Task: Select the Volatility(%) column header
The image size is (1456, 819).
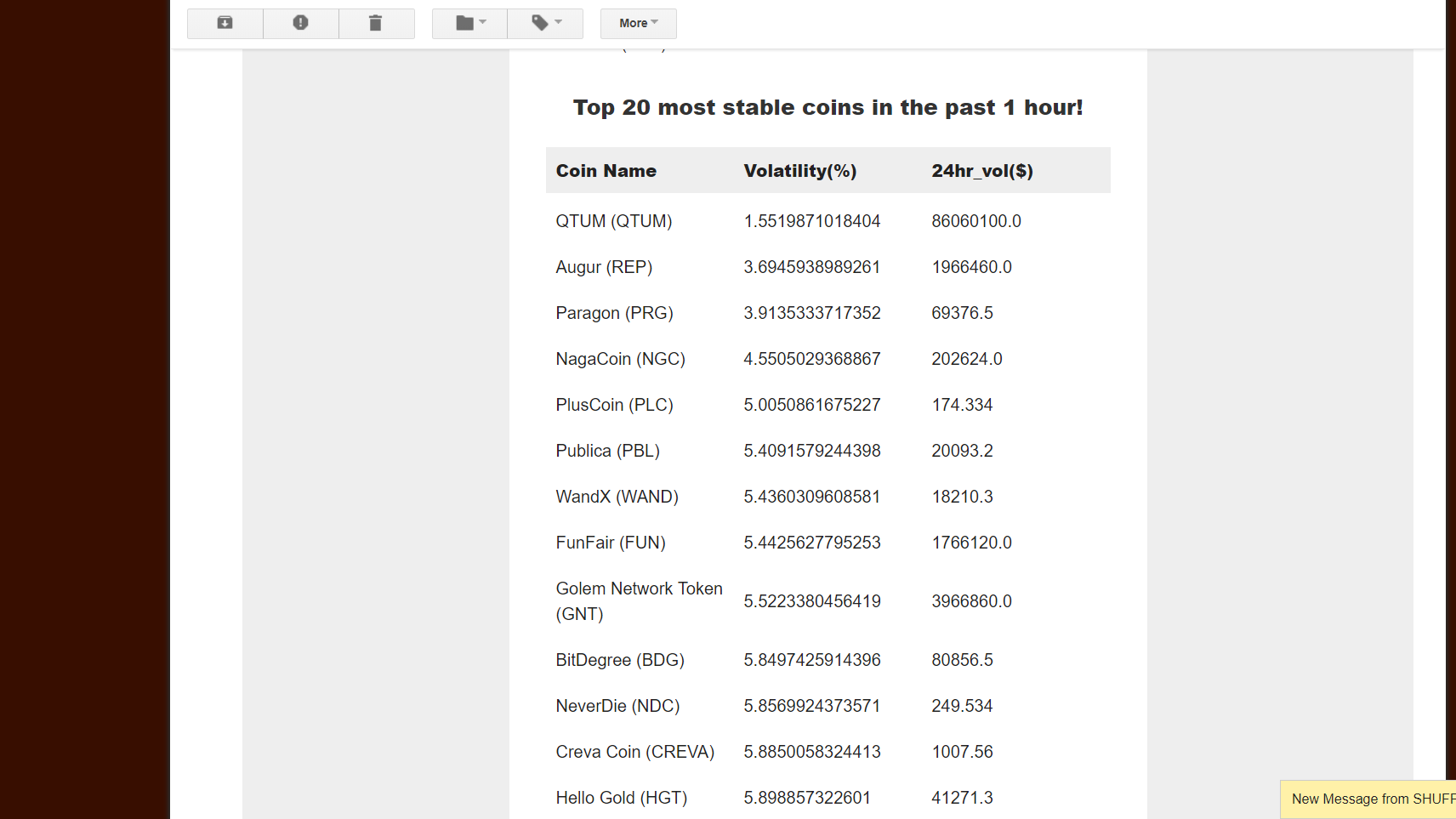Action: click(x=800, y=171)
